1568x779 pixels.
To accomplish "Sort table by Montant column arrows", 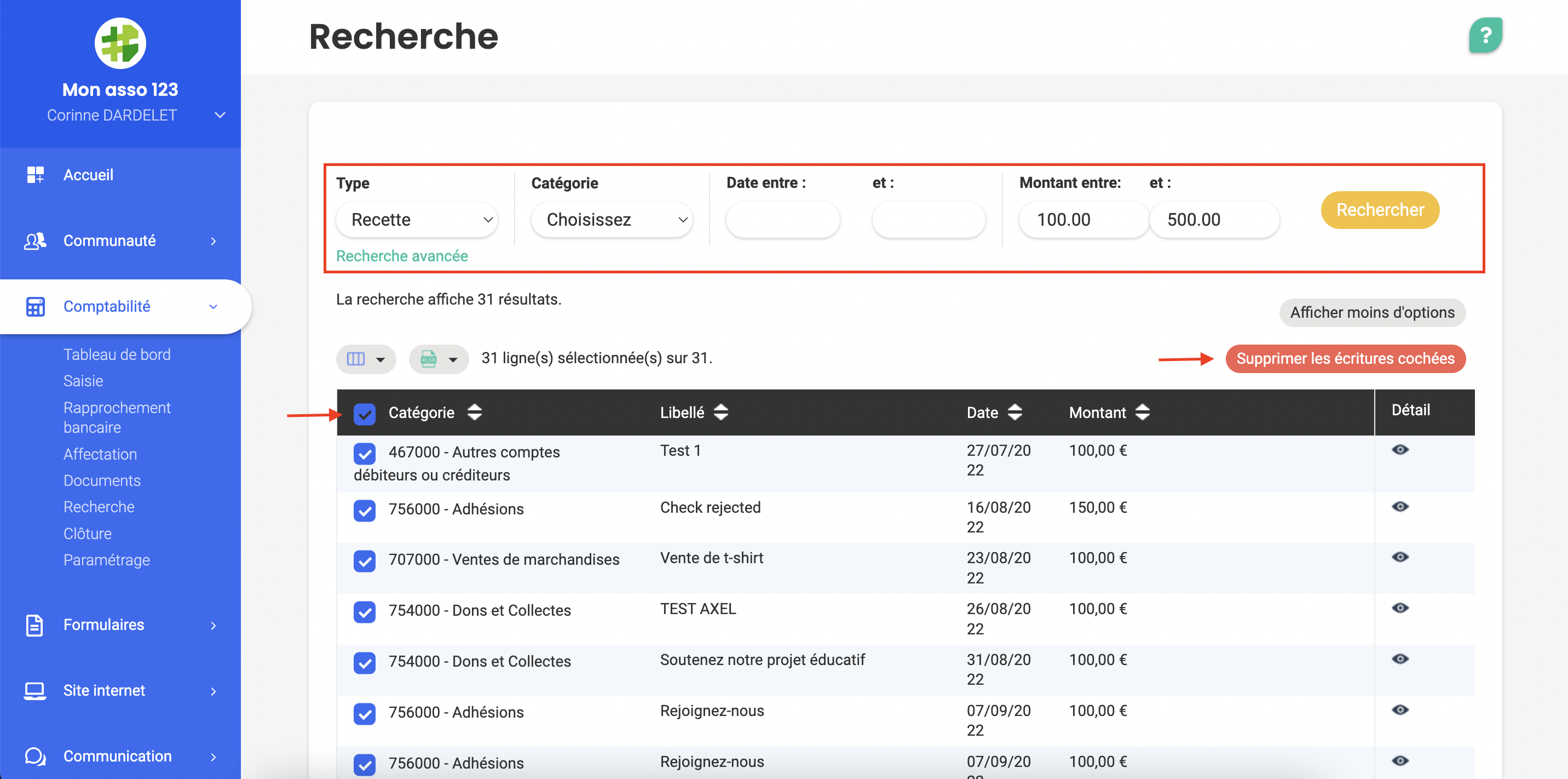I will pos(1142,413).
